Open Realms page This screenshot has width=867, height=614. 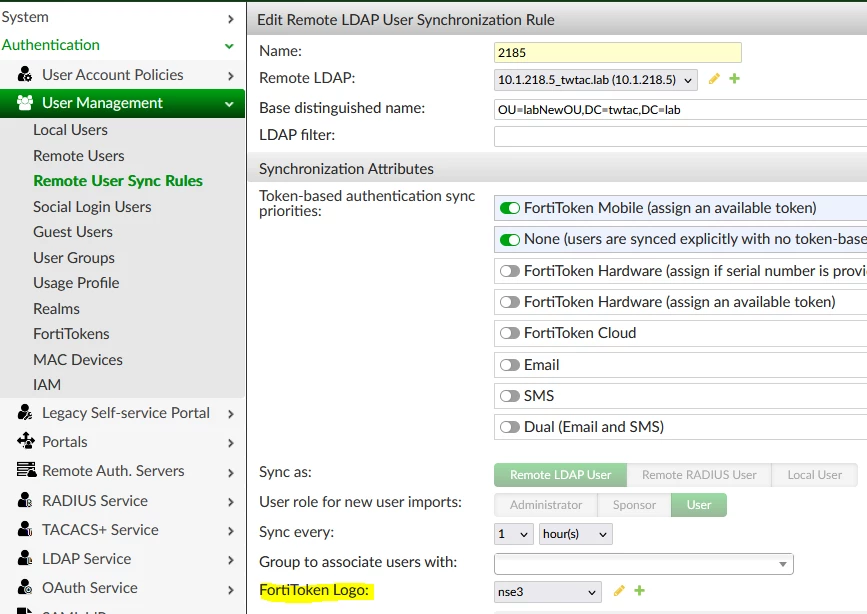point(56,309)
